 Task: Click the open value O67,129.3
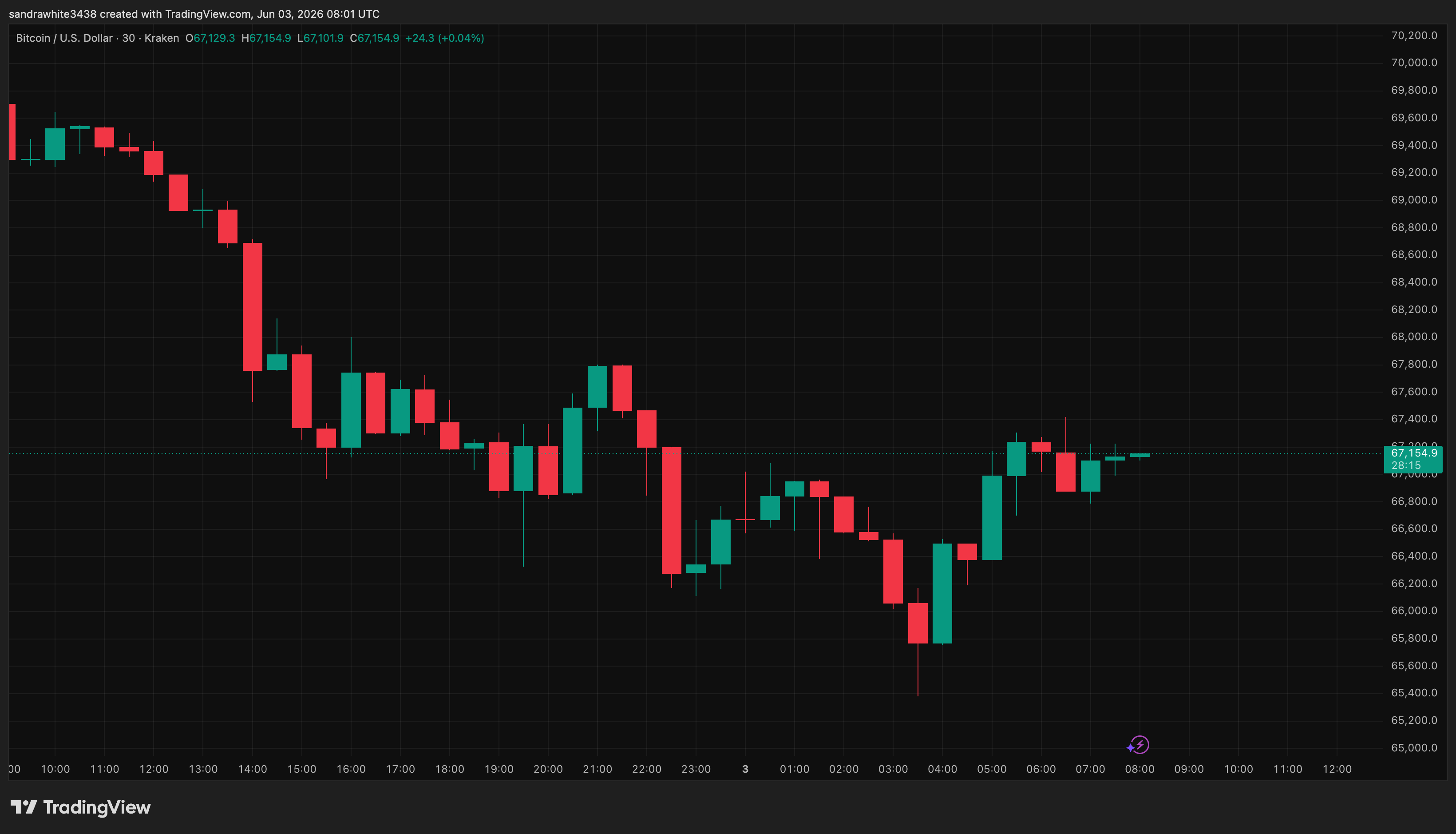(x=210, y=38)
